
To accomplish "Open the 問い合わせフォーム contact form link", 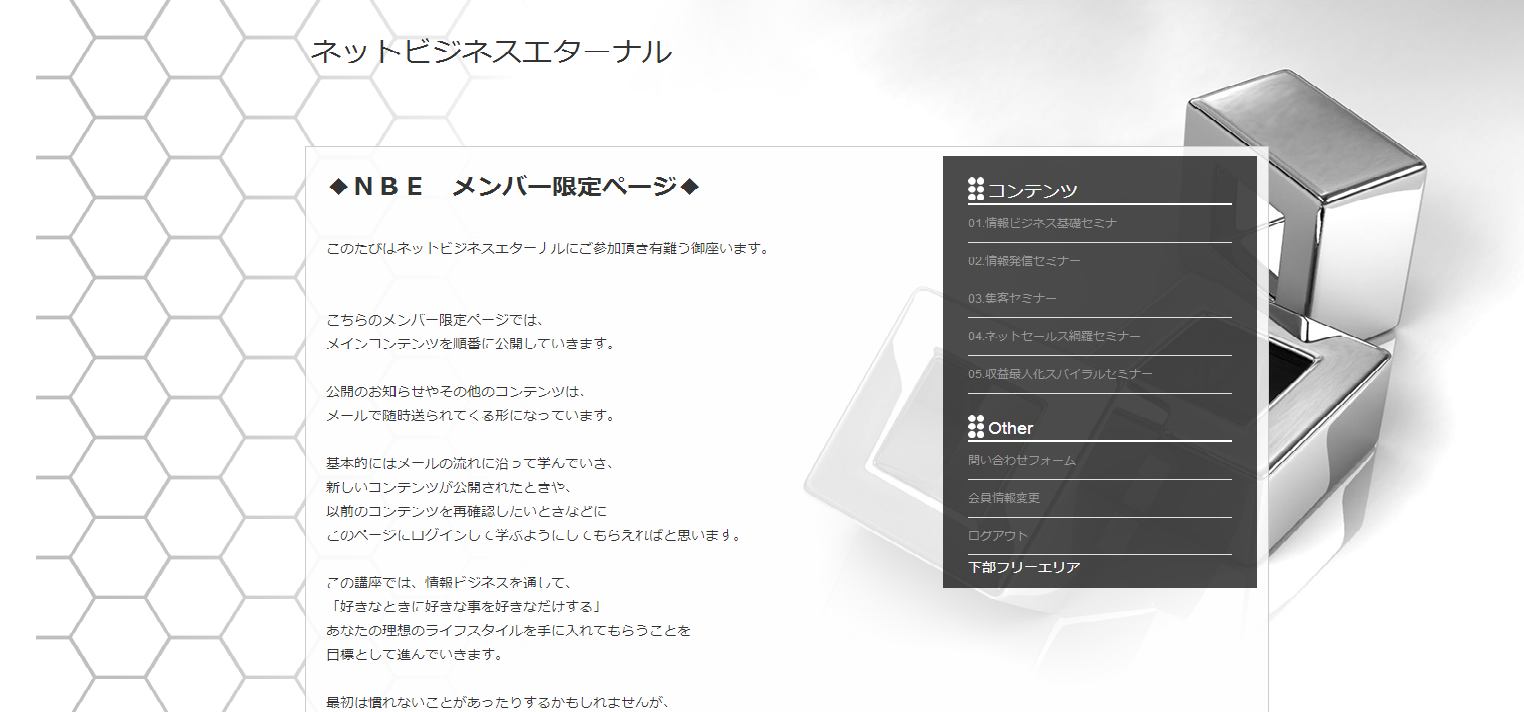I will [1022, 461].
